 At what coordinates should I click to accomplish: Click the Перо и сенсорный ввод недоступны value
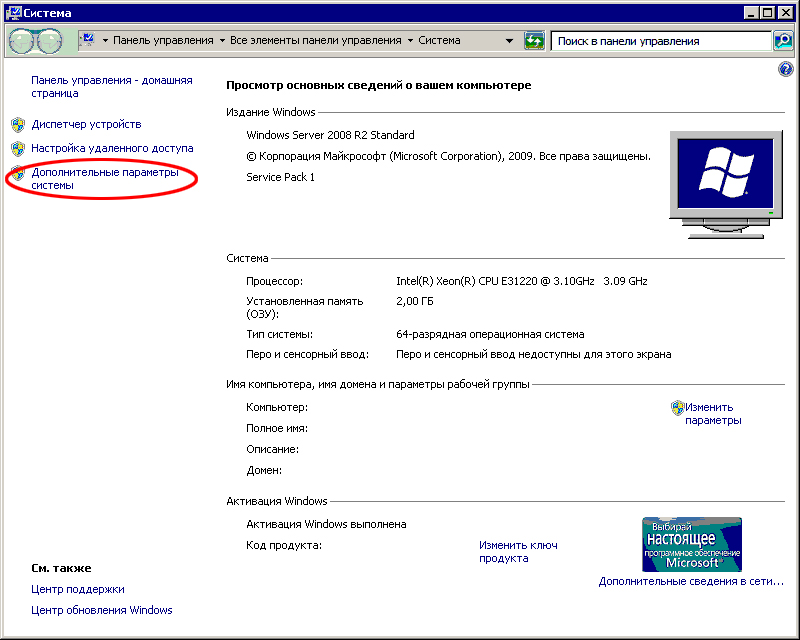point(533,355)
